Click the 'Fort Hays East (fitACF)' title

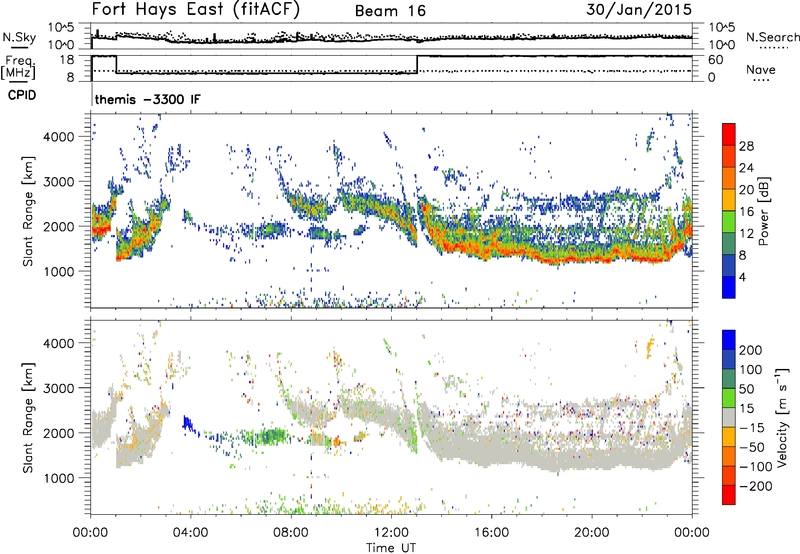(195, 10)
